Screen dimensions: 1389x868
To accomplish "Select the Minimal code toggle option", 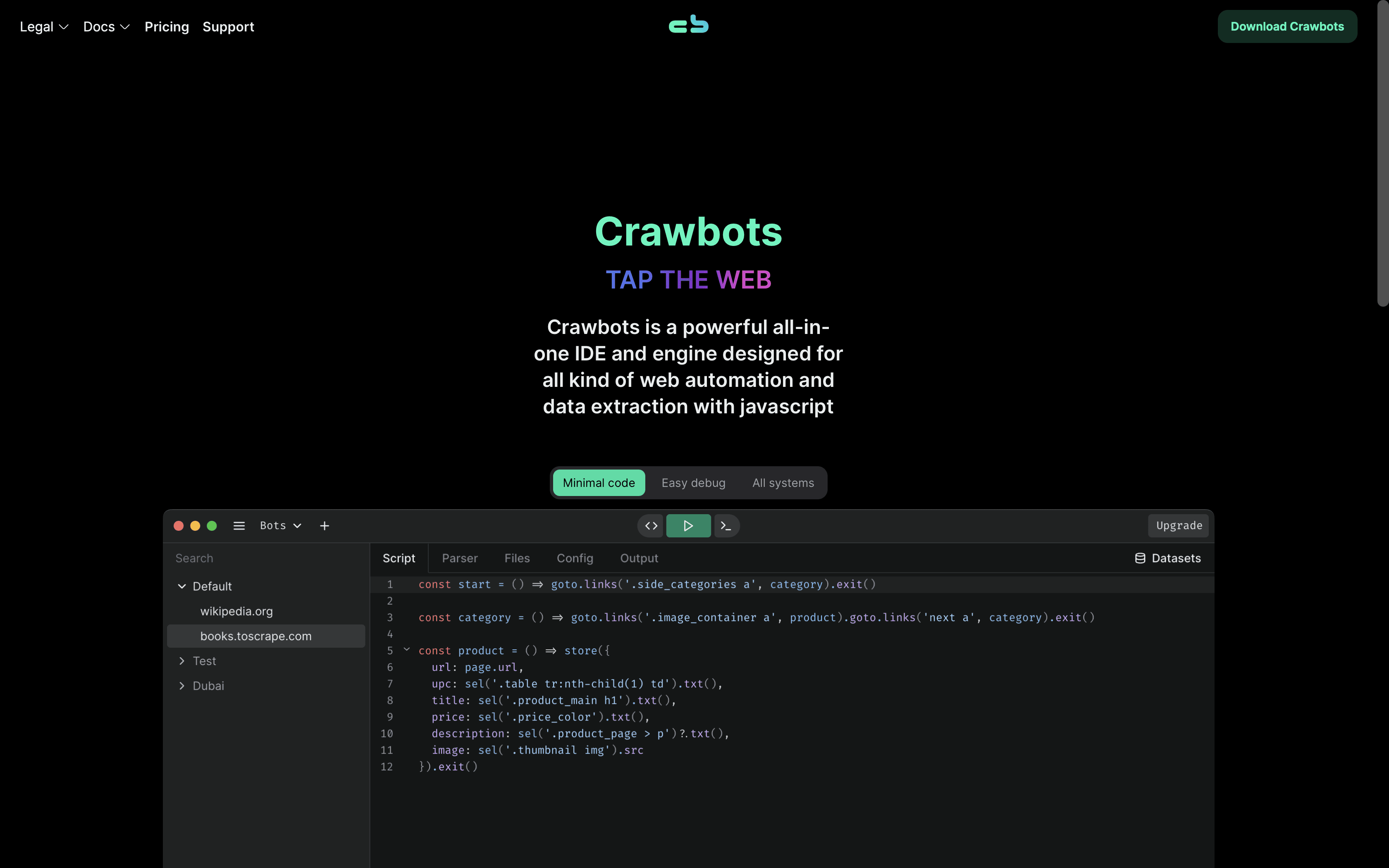I will (x=599, y=483).
